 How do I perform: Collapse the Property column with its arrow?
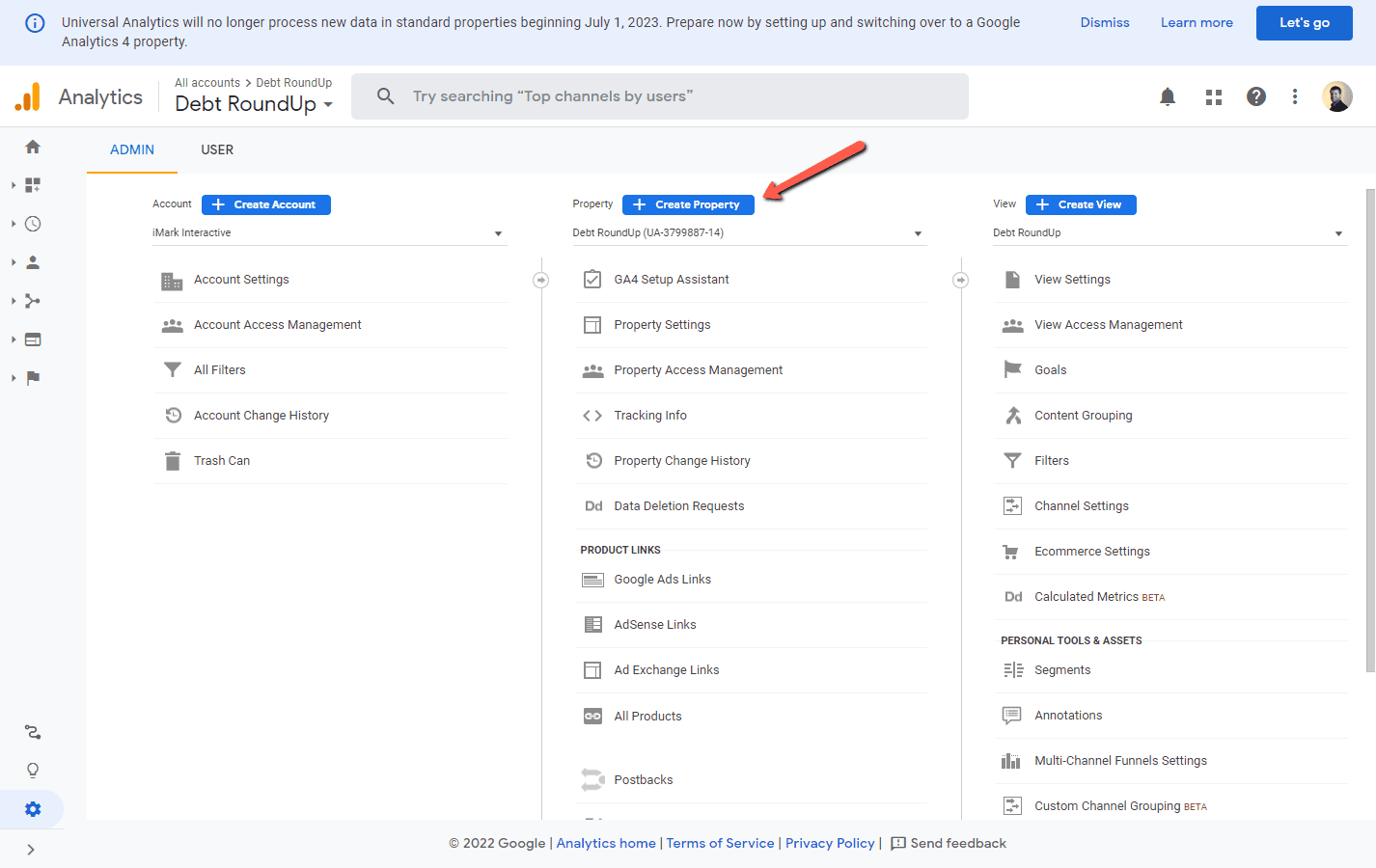point(960,279)
